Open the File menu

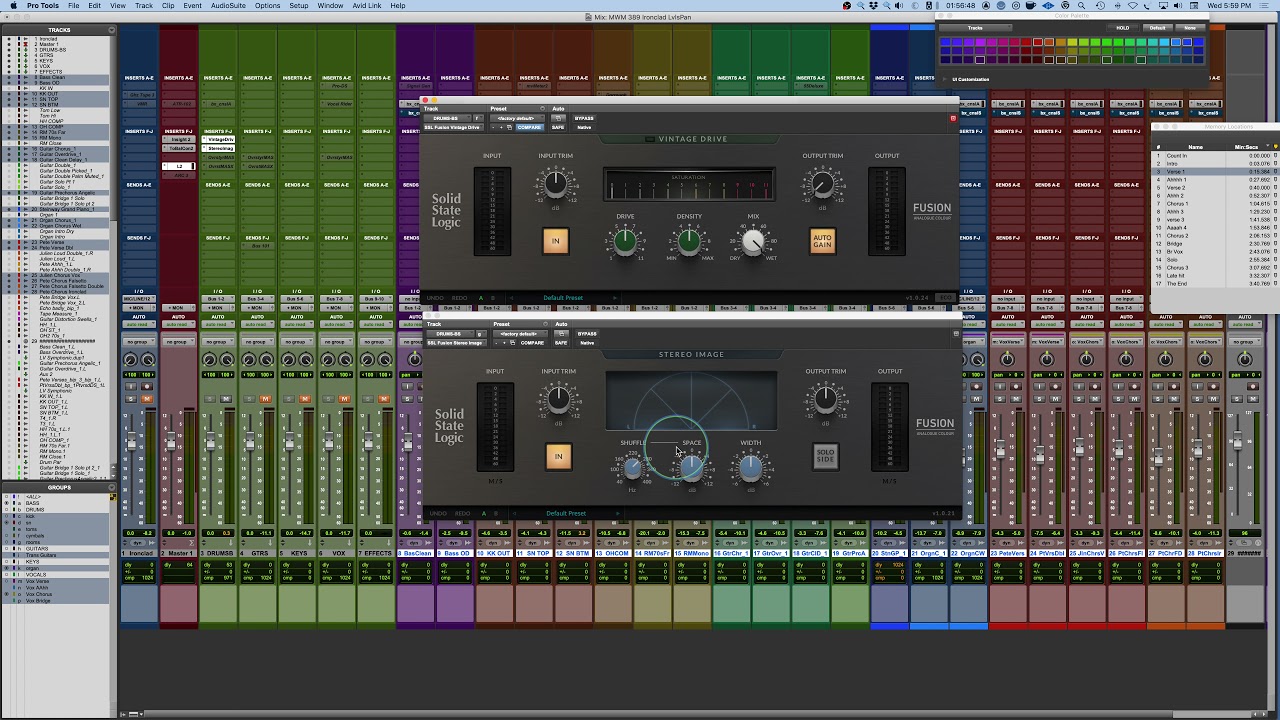[x=73, y=6]
